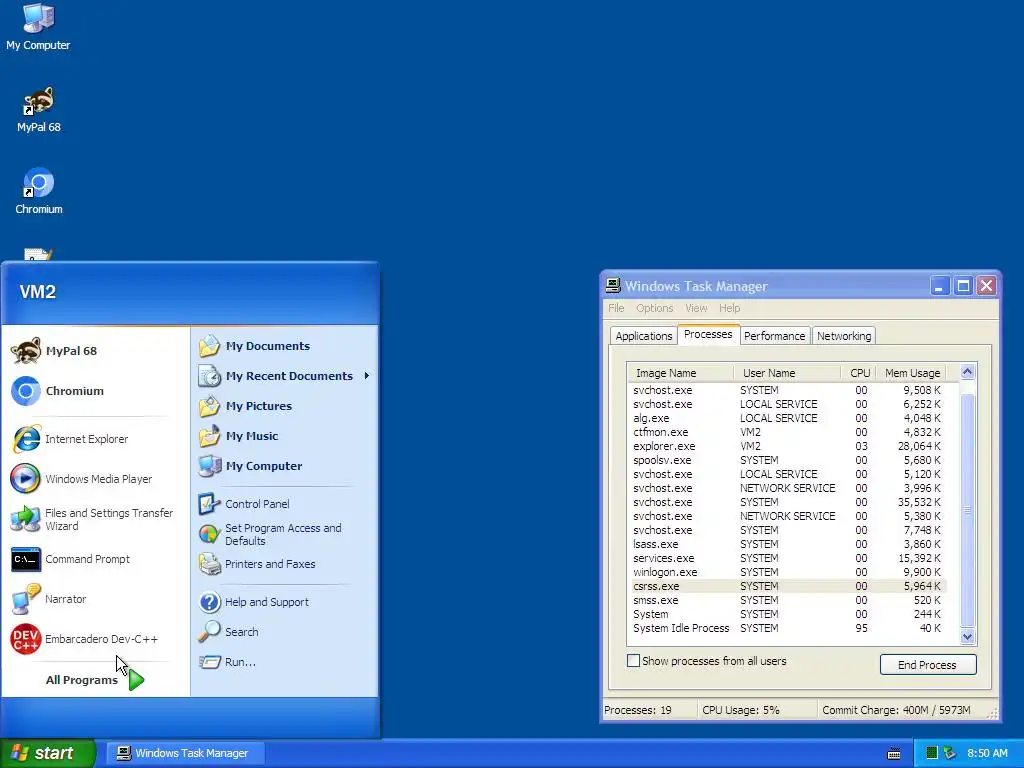
Task: Click the 8:50 AM taskbar clock
Action: 987,753
